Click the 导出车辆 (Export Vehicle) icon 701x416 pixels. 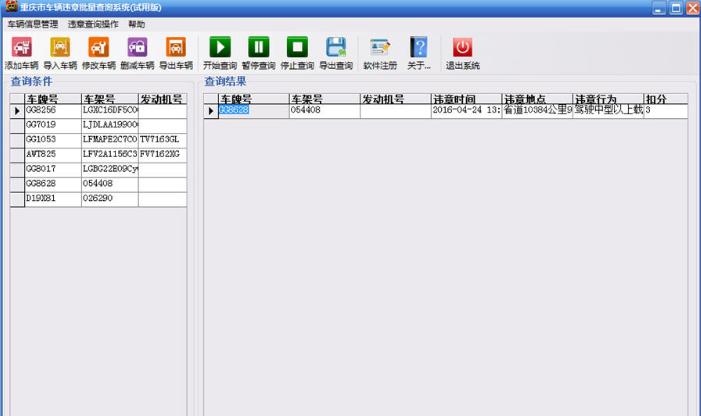[x=176, y=47]
